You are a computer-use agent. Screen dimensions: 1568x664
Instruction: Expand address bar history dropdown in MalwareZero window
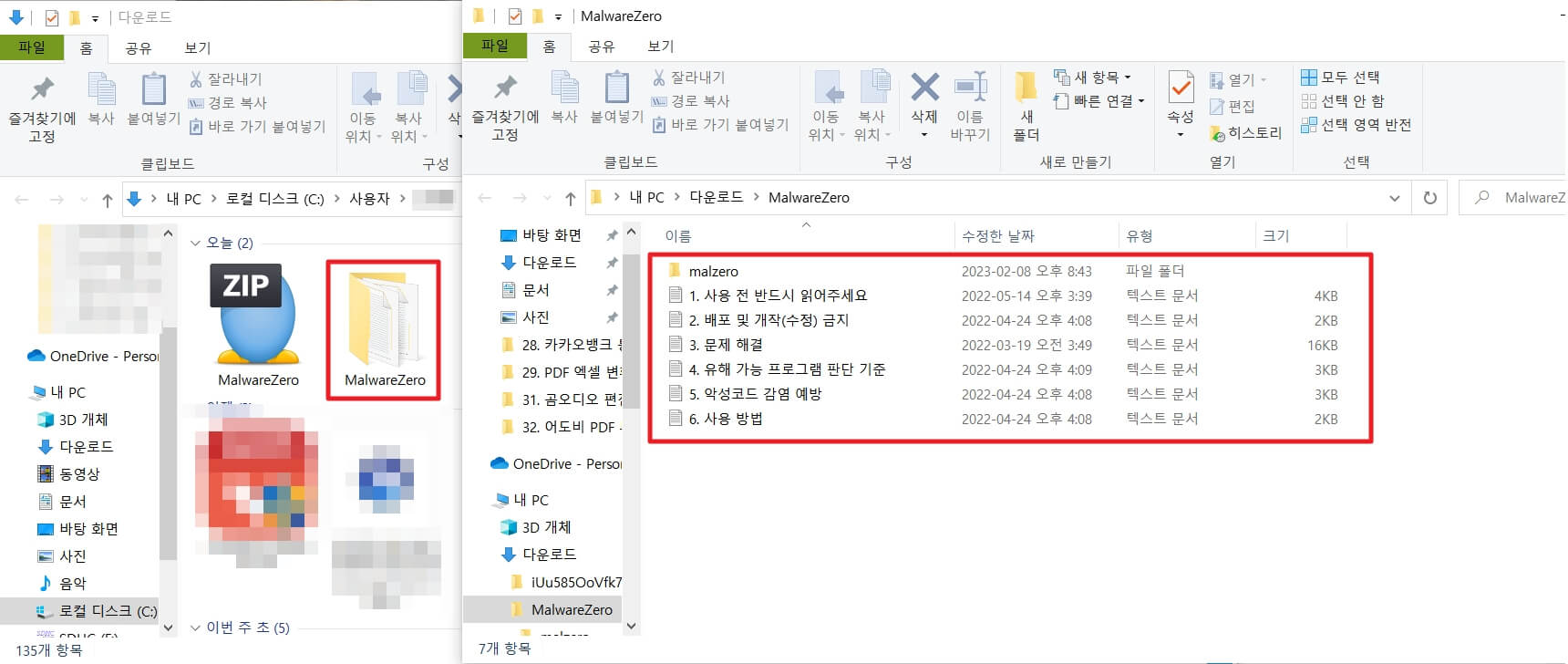tap(1394, 198)
